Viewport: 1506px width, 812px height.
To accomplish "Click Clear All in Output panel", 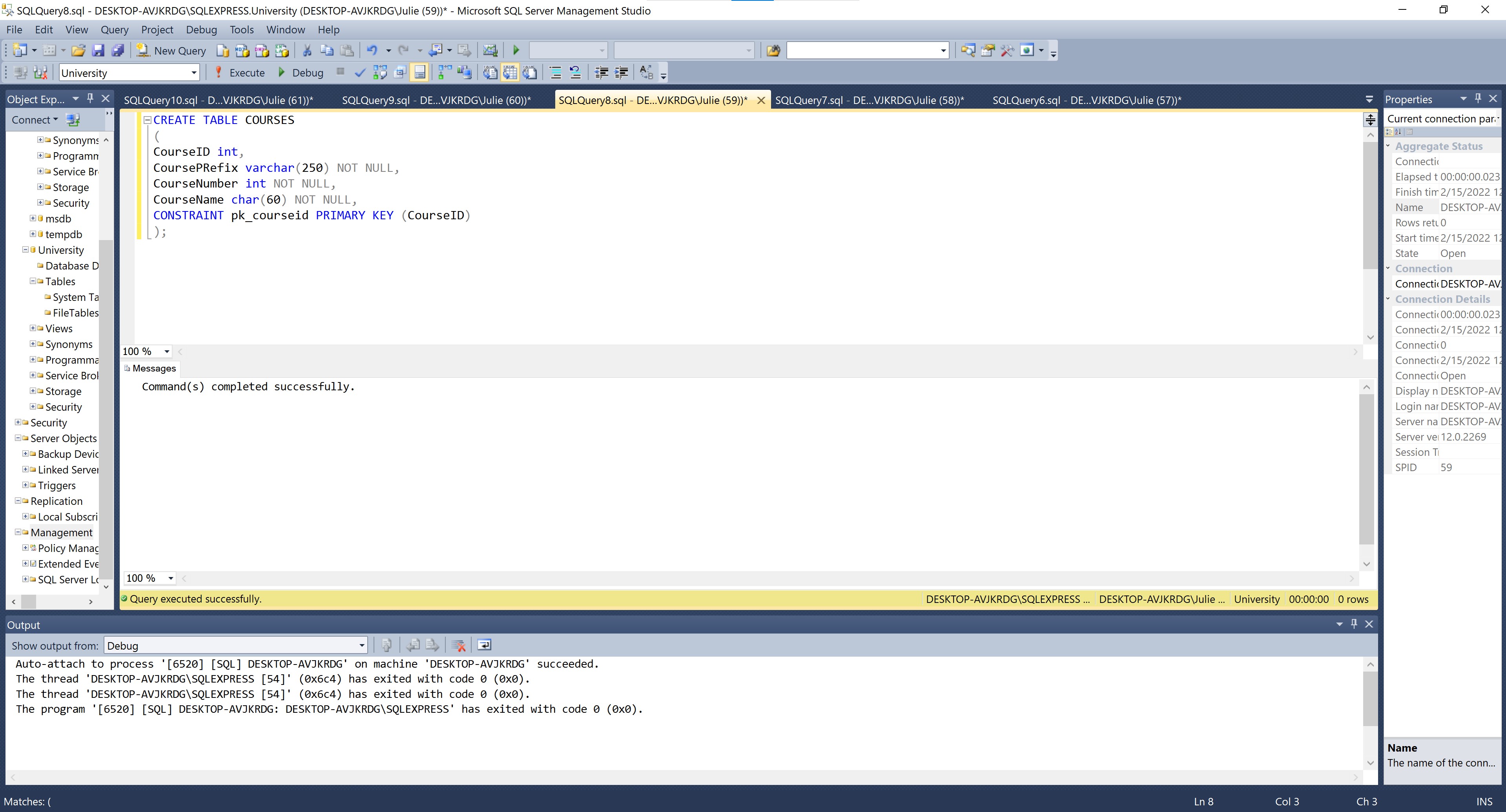I will [x=459, y=645].
